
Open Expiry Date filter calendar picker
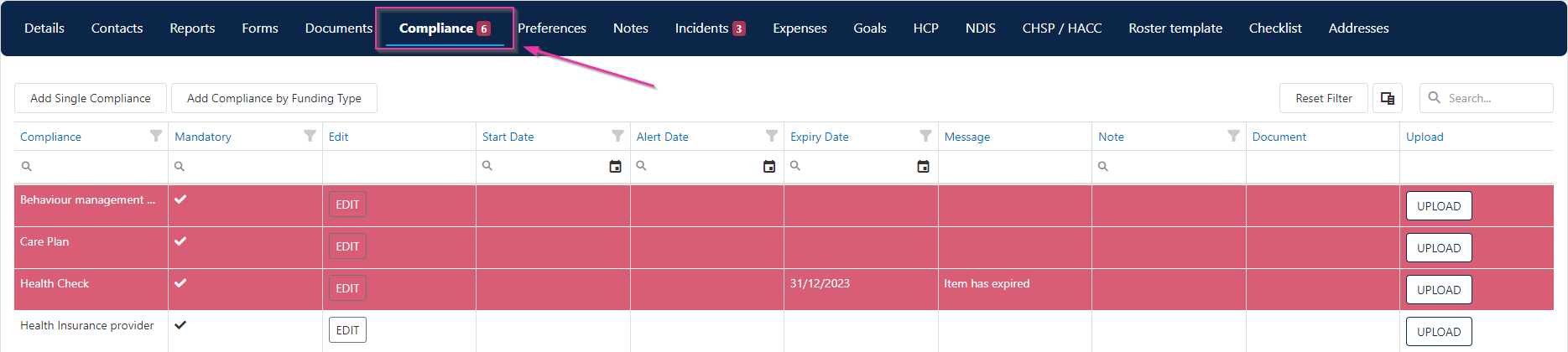click(x=923, y=167)
